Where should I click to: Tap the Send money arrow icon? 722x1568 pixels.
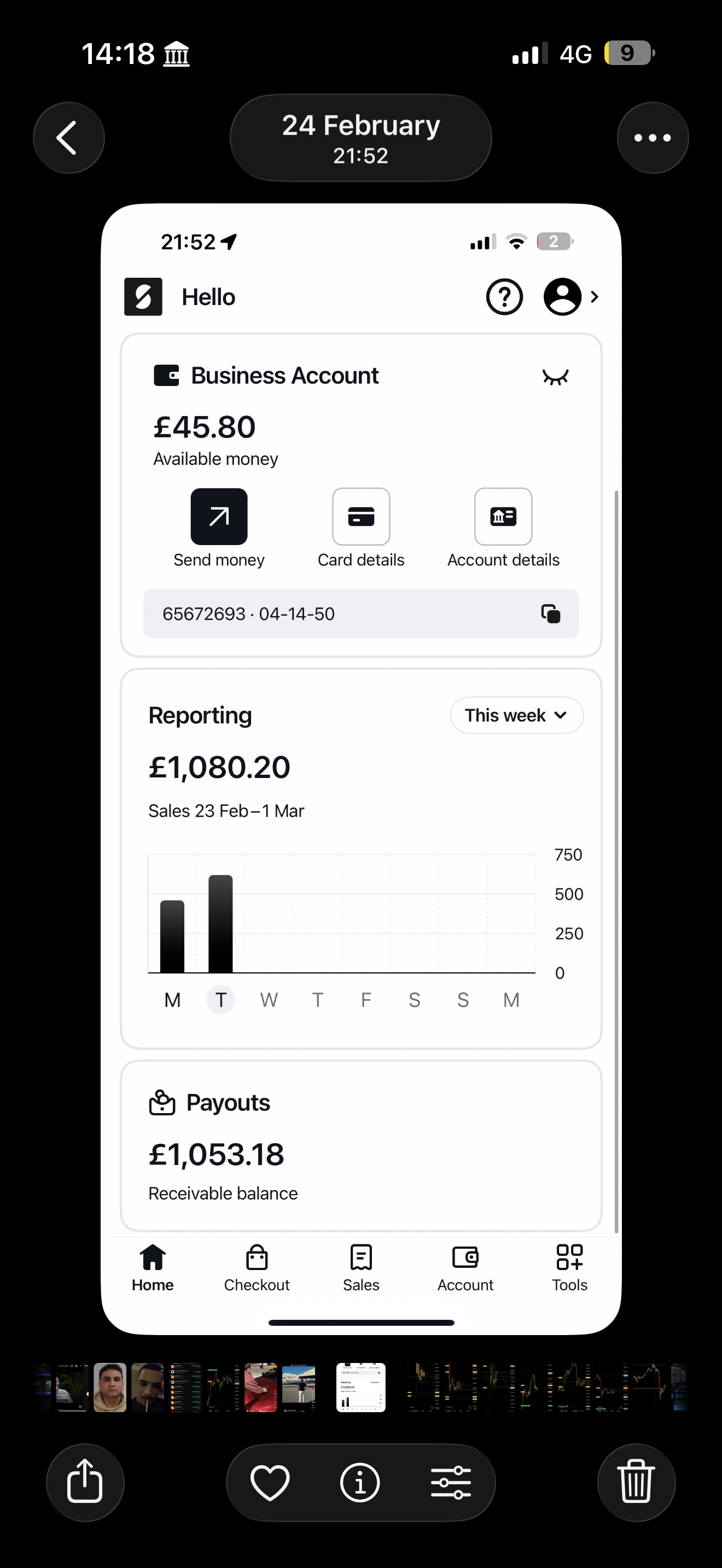tap(219, 516)
